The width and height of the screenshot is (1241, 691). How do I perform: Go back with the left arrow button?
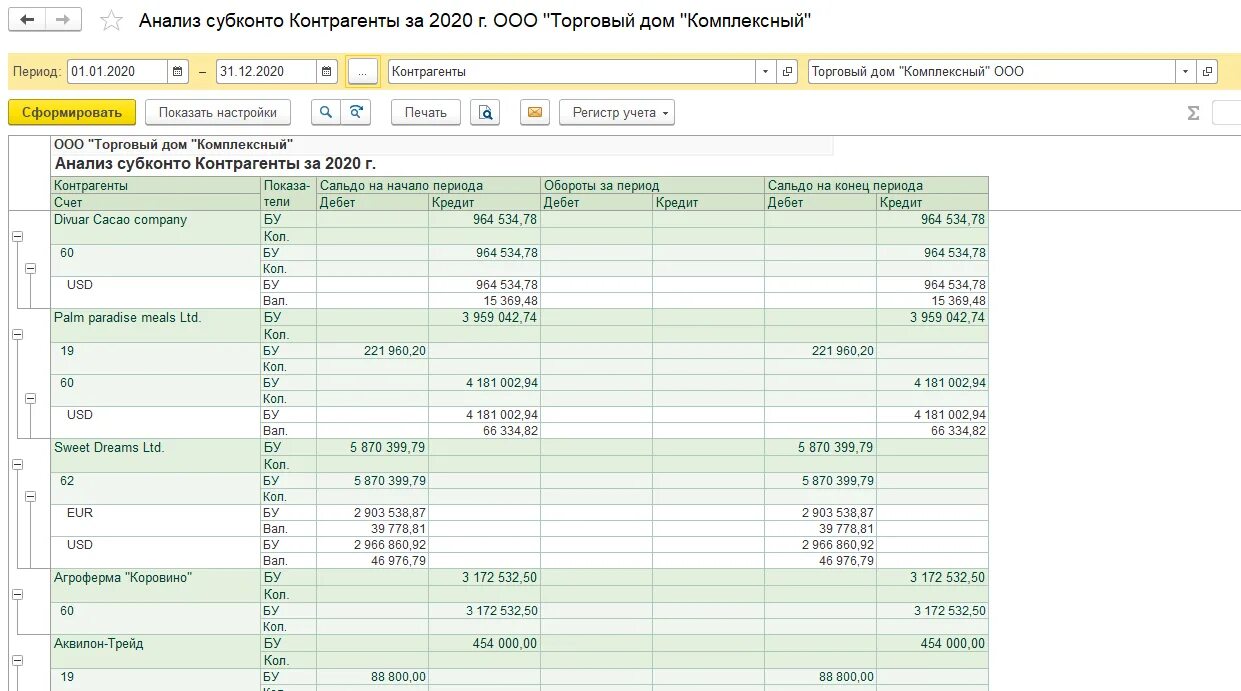coord(28,20)
